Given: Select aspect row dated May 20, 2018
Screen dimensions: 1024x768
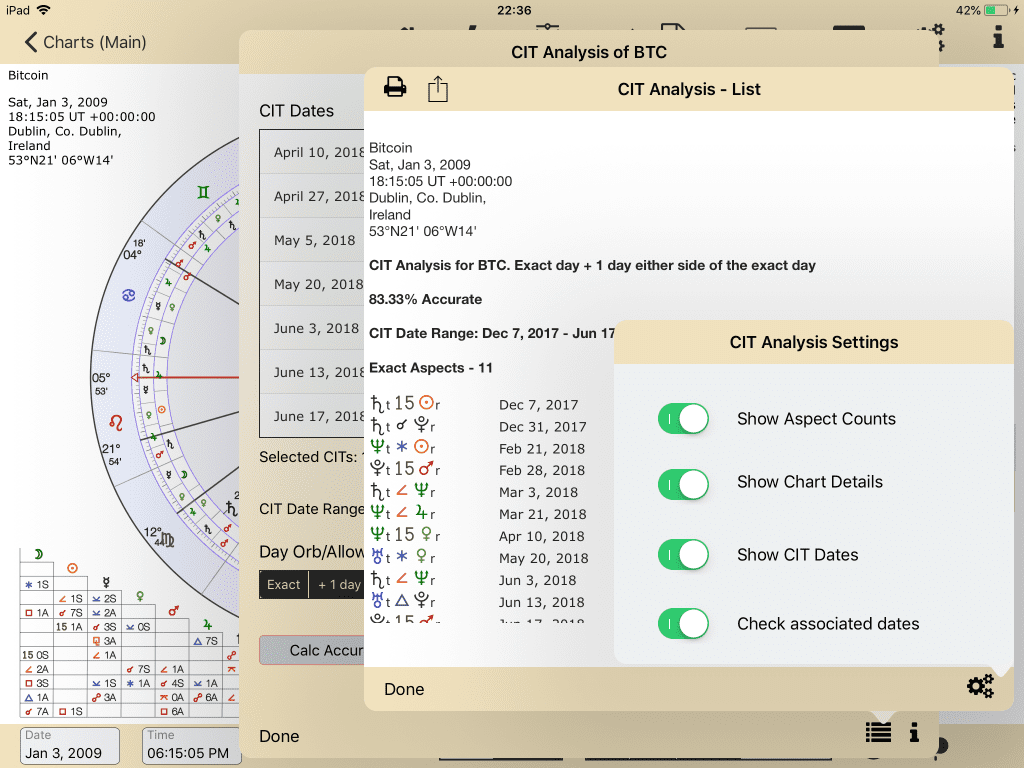Looking at the screenshot, I should pos(478,558).
